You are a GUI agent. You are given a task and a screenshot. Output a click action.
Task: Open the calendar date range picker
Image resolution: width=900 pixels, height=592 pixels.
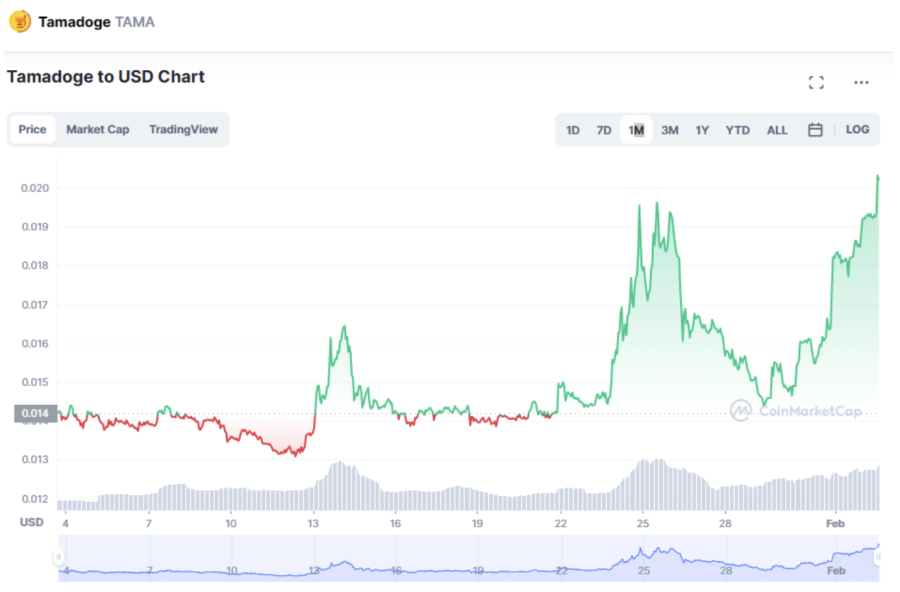pyautogui.click(x=815, y=130)
